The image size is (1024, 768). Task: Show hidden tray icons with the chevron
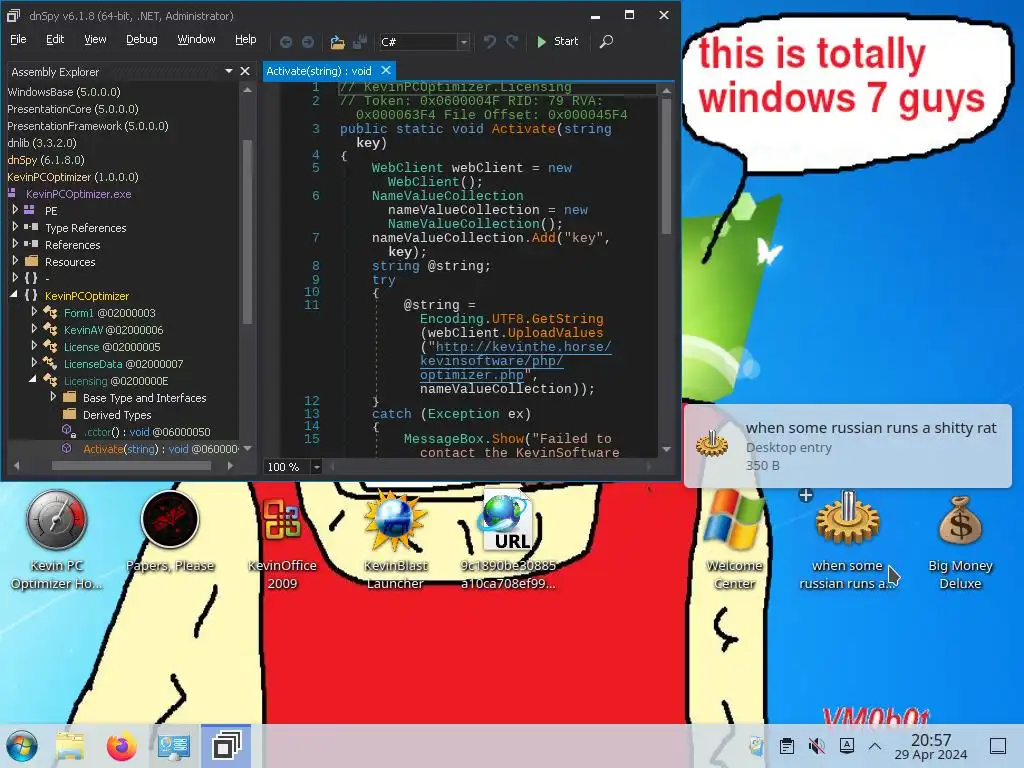point(875,746)
